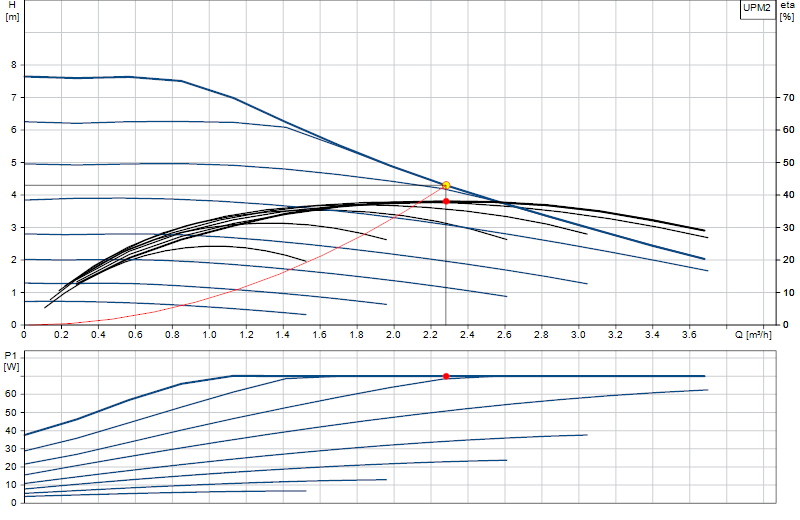Click the red dot on P1 power curve

pyautogui.click(x=446, y=376)
